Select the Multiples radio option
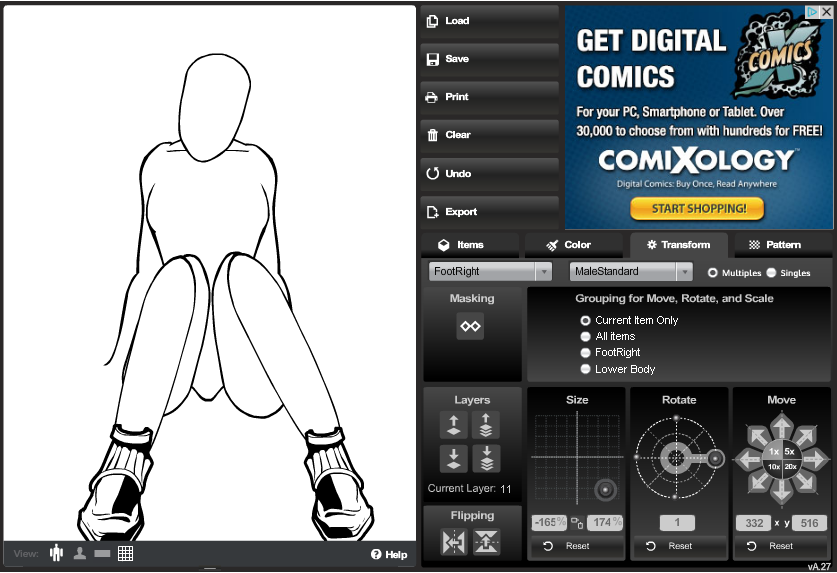 coord(713,273)
